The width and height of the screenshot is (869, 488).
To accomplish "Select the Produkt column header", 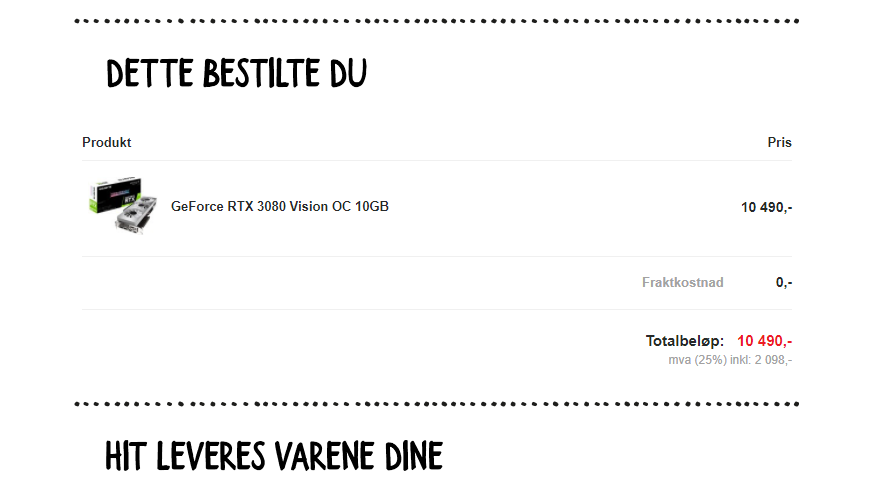I will point(106,142).
